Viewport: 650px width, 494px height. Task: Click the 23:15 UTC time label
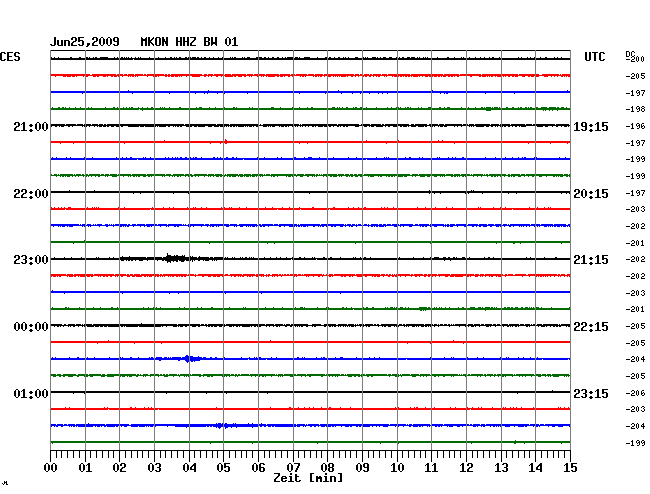tap(591, 393)
